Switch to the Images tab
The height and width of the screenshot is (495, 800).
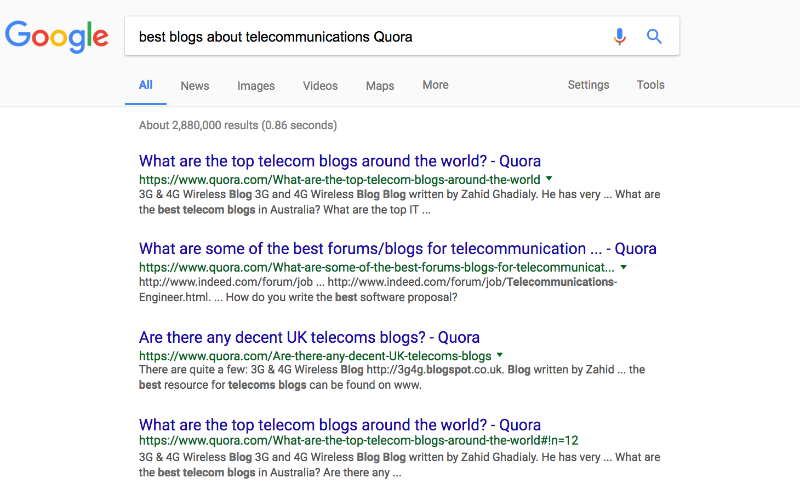[x=256, y=86]
